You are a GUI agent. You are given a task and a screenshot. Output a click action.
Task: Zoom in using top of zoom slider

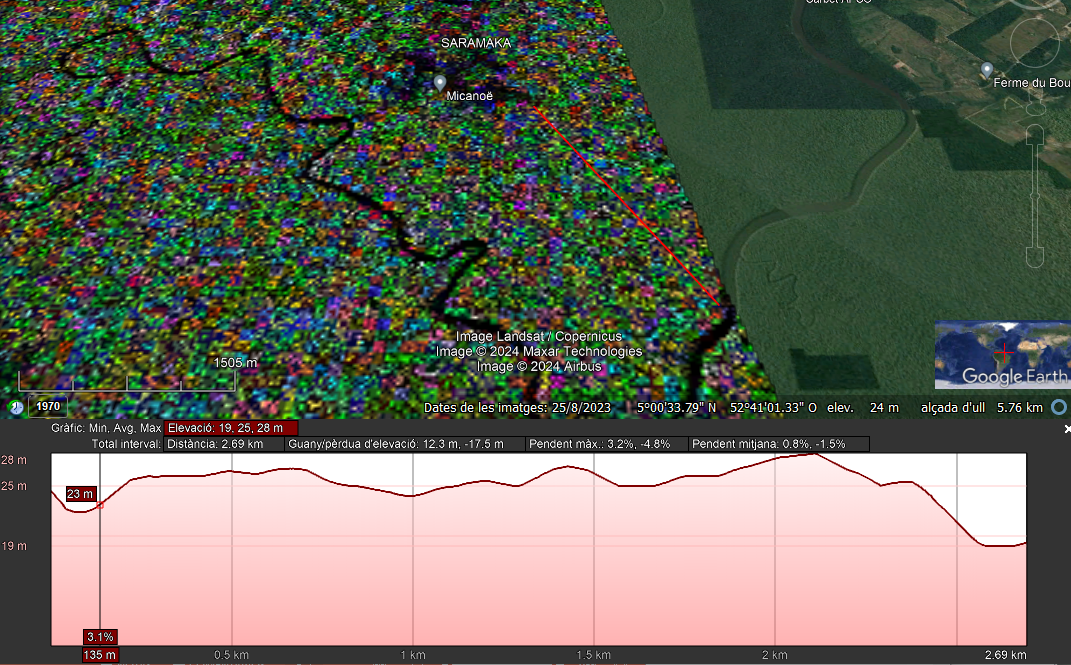click(1036, 134)
